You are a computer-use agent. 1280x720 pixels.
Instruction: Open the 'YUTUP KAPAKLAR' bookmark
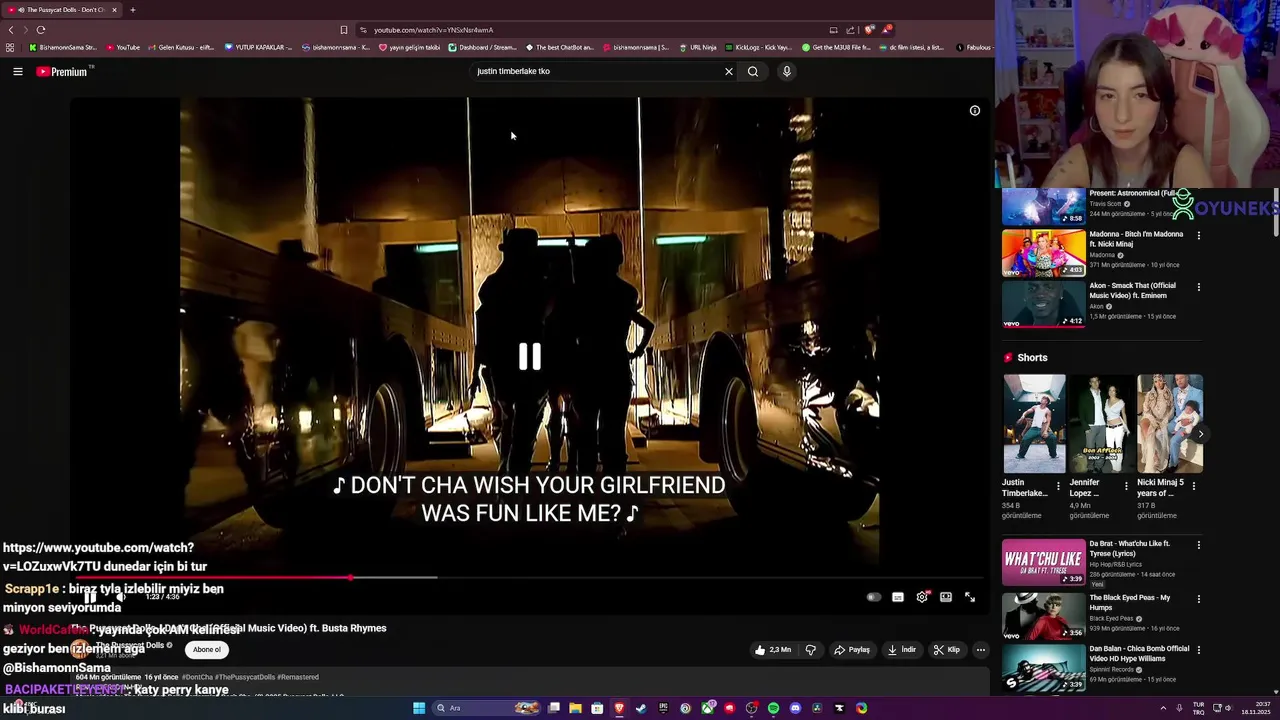click(x=258, y=47)
